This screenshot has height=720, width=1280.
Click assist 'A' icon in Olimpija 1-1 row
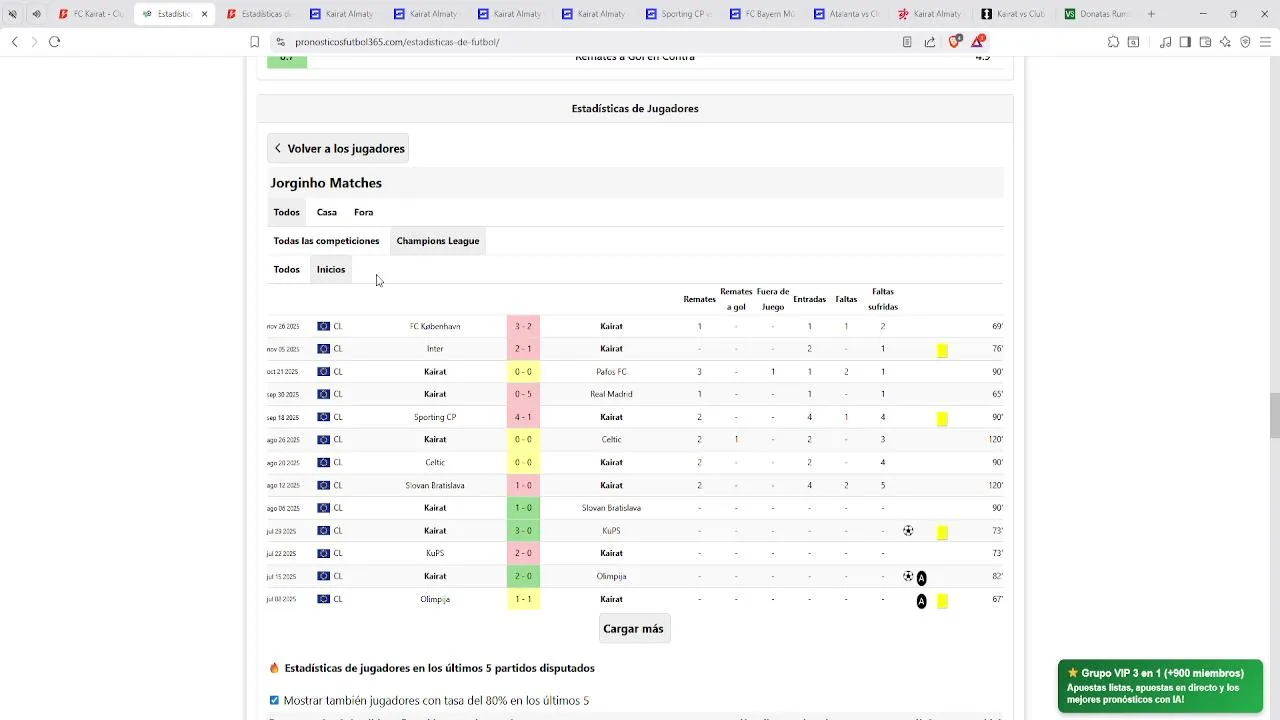click(921, 601)
